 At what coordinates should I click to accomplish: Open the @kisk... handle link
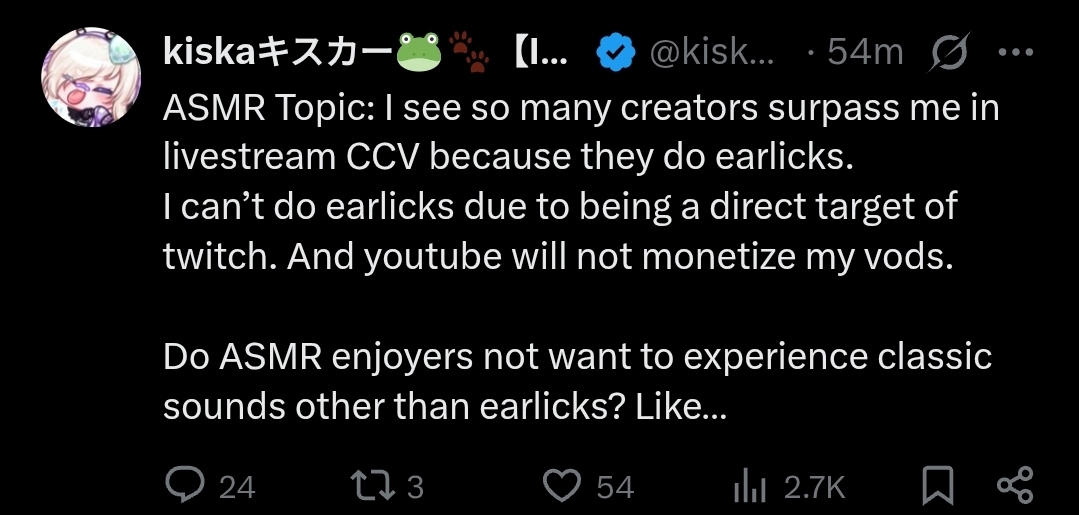click(x=712, y=52)
